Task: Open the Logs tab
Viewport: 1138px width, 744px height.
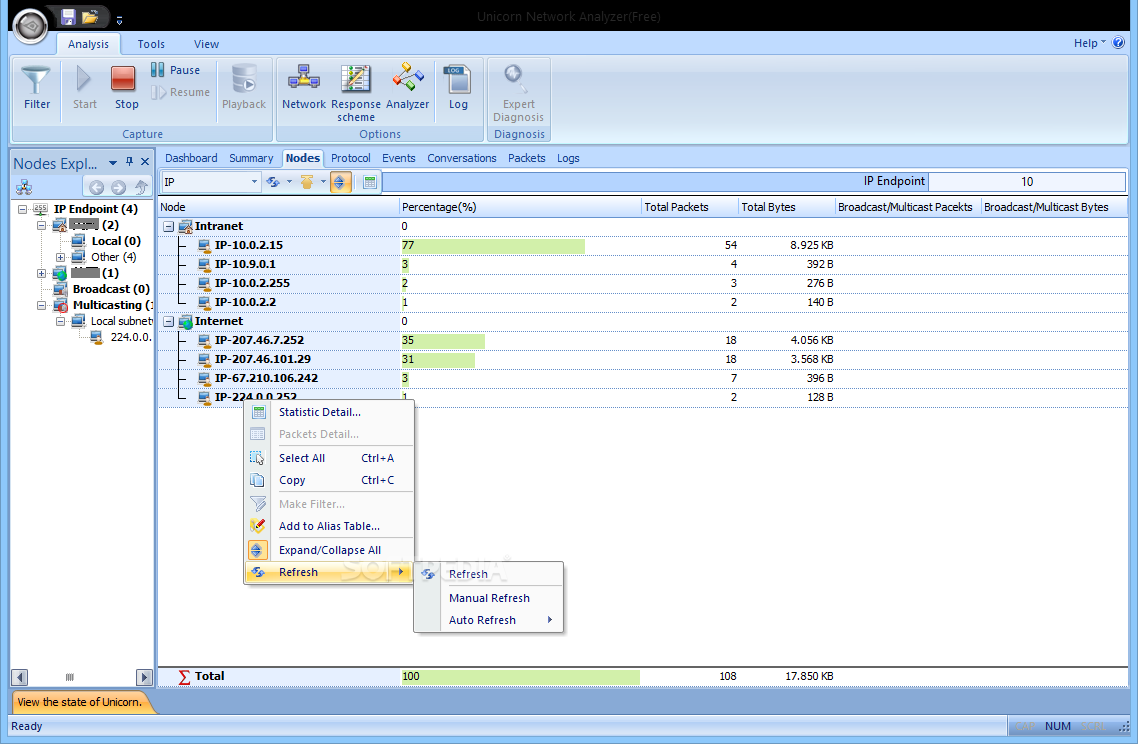Action: coord(568,158)
